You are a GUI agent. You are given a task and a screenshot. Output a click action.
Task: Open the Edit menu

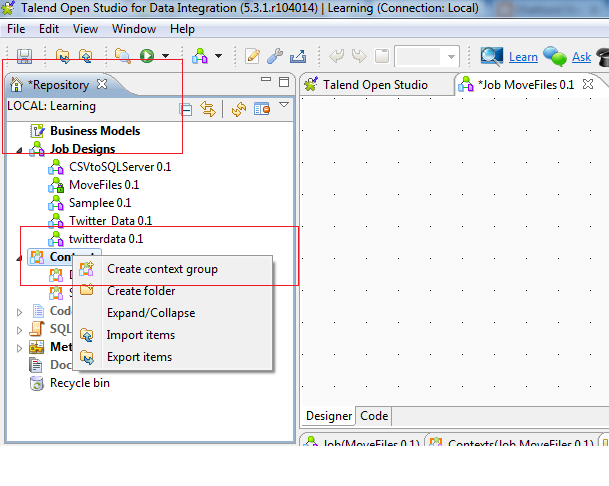tap(49, 29)
